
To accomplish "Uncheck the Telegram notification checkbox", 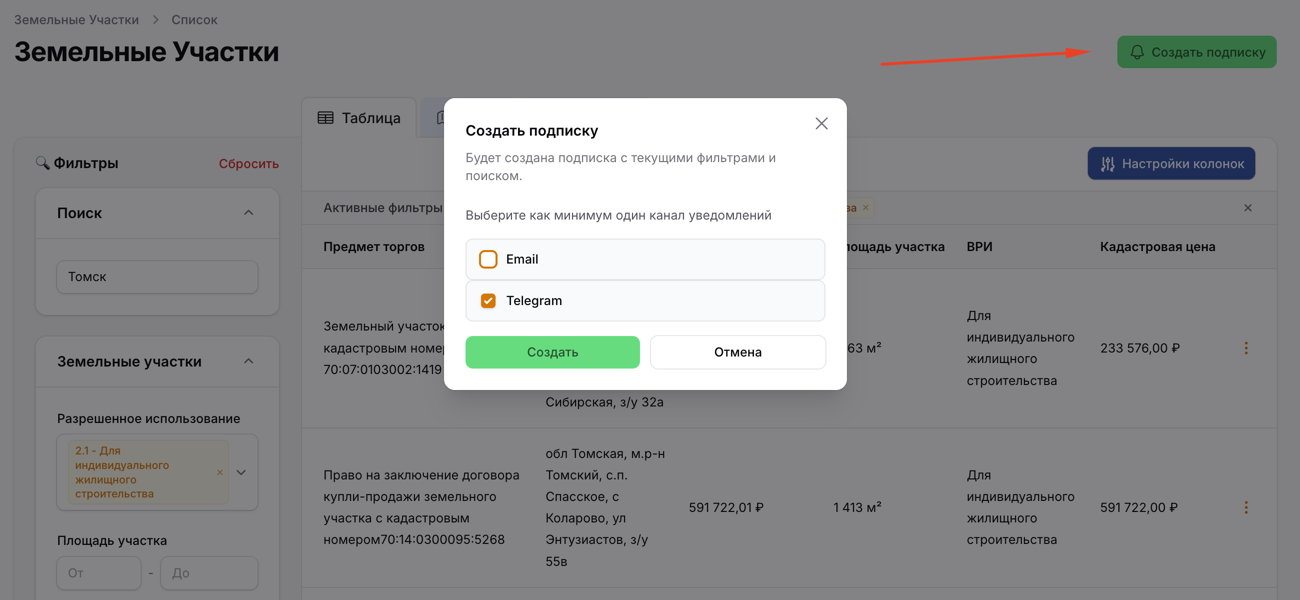I will [488, 301].
